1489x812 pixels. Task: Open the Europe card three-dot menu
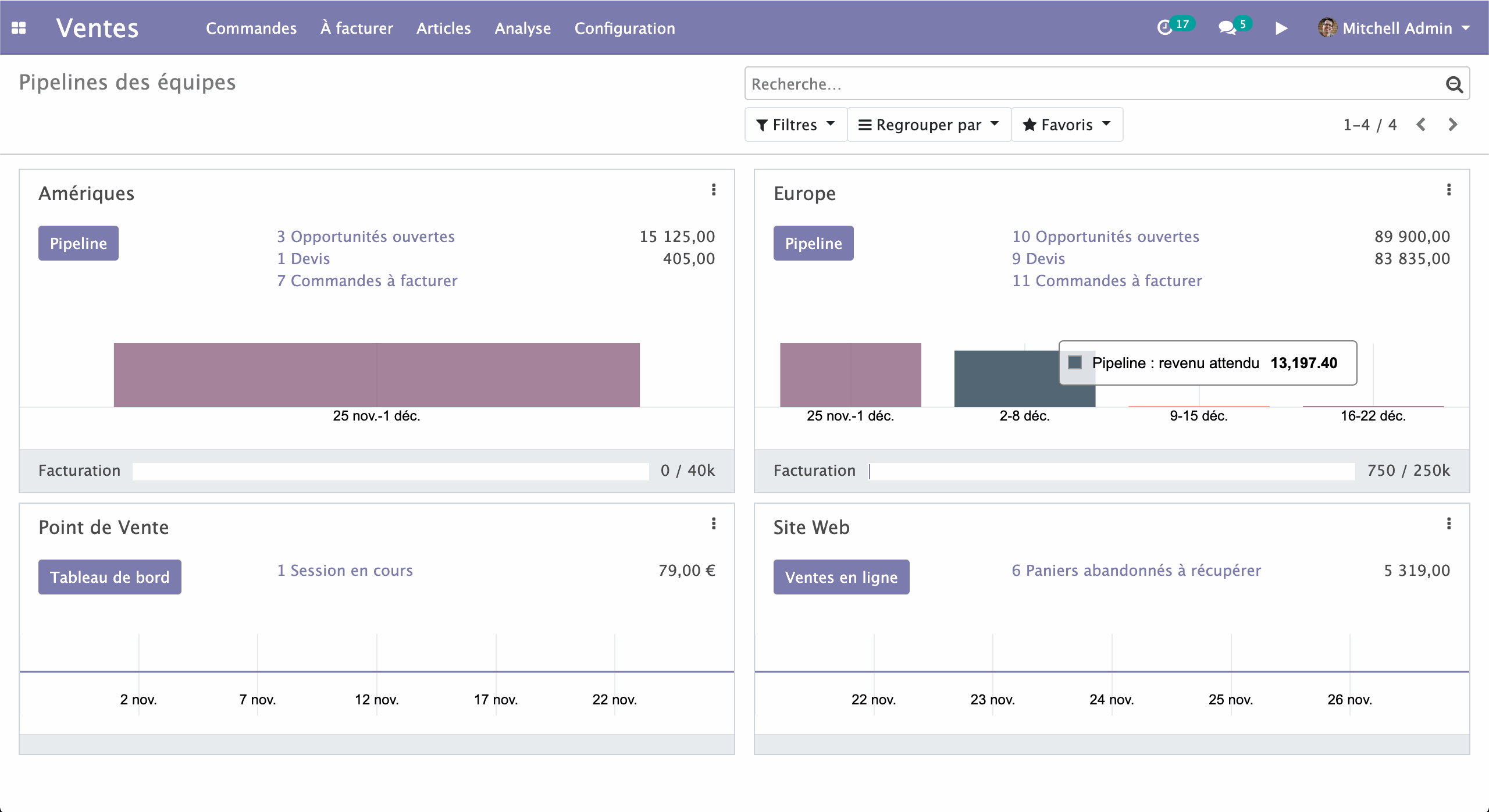point(1448,190)
